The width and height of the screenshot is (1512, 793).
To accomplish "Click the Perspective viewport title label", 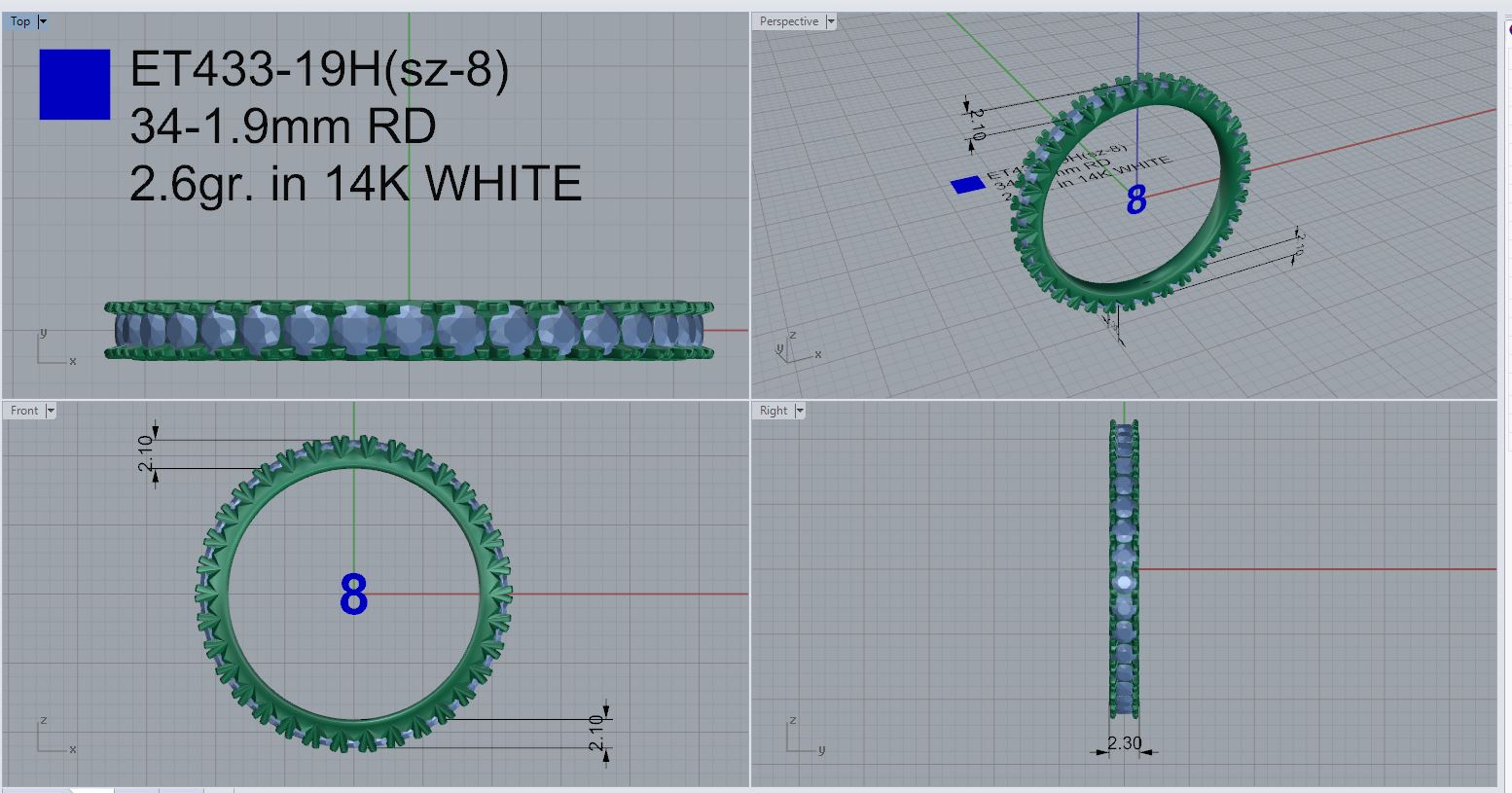I will click(x=789, y=21).
